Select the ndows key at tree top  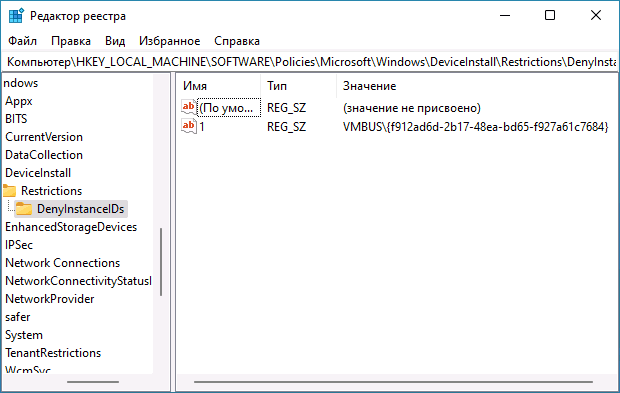click(x=21, y=83)
